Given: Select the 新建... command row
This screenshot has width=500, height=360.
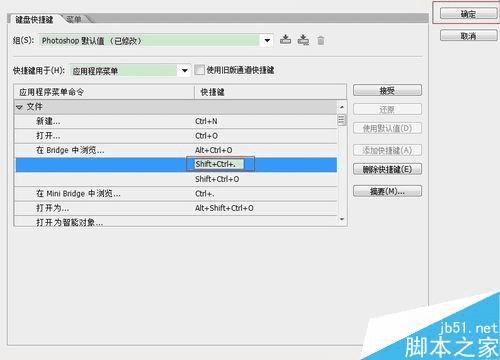Looking at the screenshot, I should (x=176, y=121).
